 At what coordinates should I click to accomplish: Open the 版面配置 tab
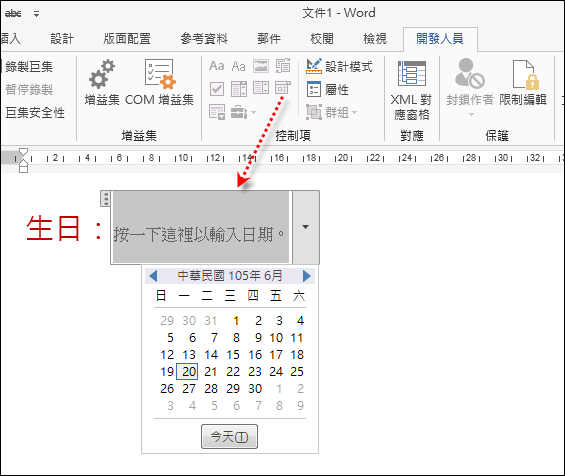click(127, 39)
